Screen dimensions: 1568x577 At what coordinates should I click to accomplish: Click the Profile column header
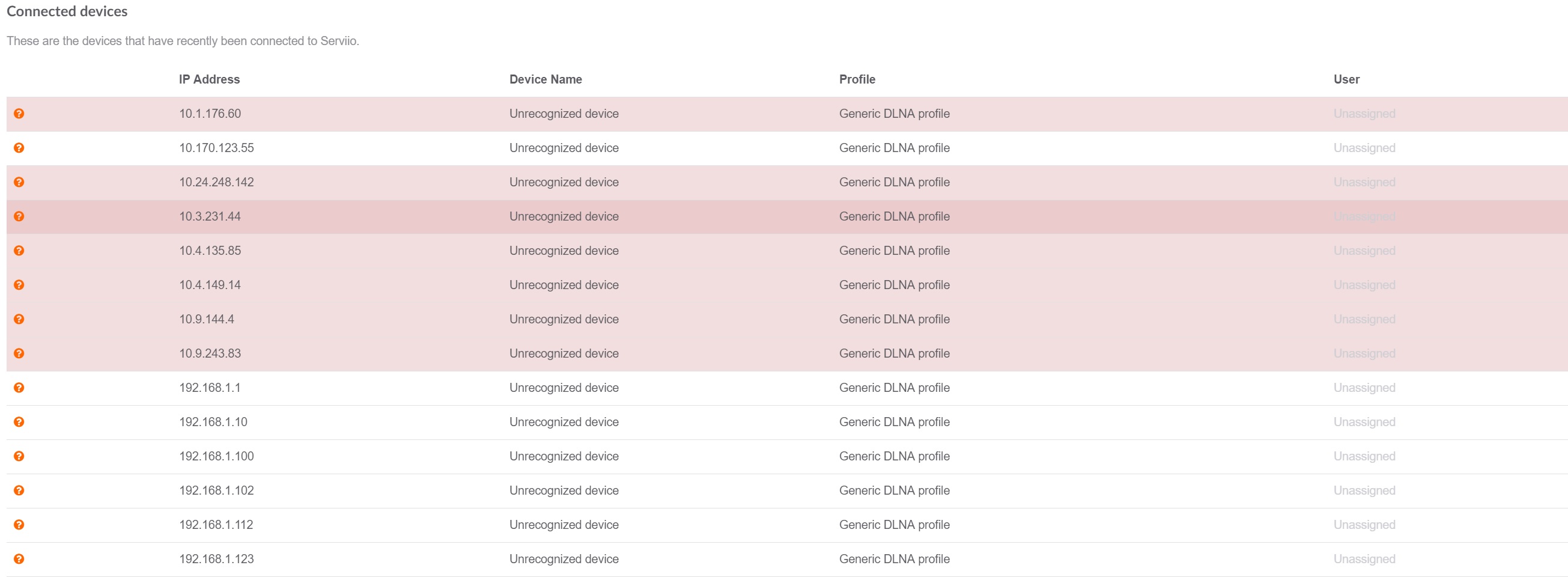(857, 79)
